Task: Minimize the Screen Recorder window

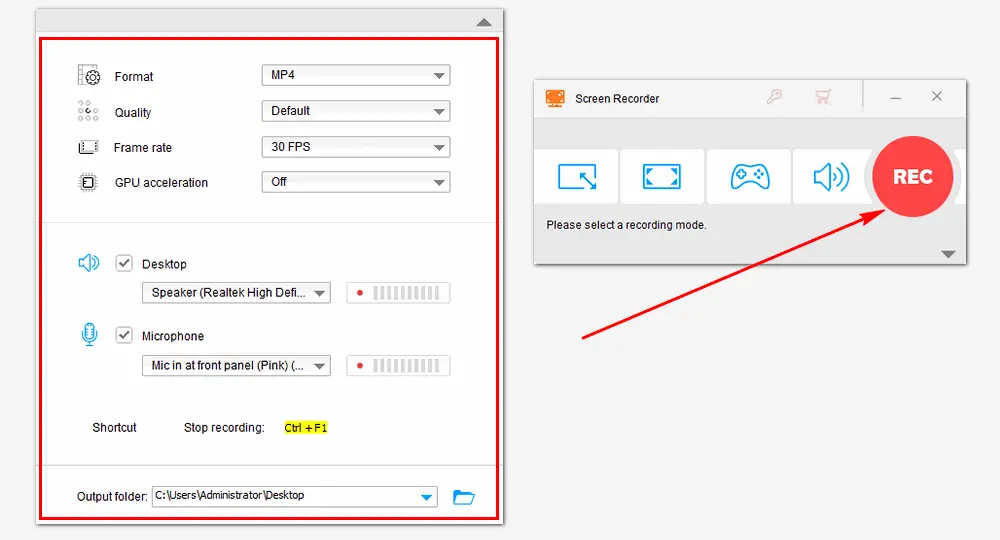Action: coord(896,98)
